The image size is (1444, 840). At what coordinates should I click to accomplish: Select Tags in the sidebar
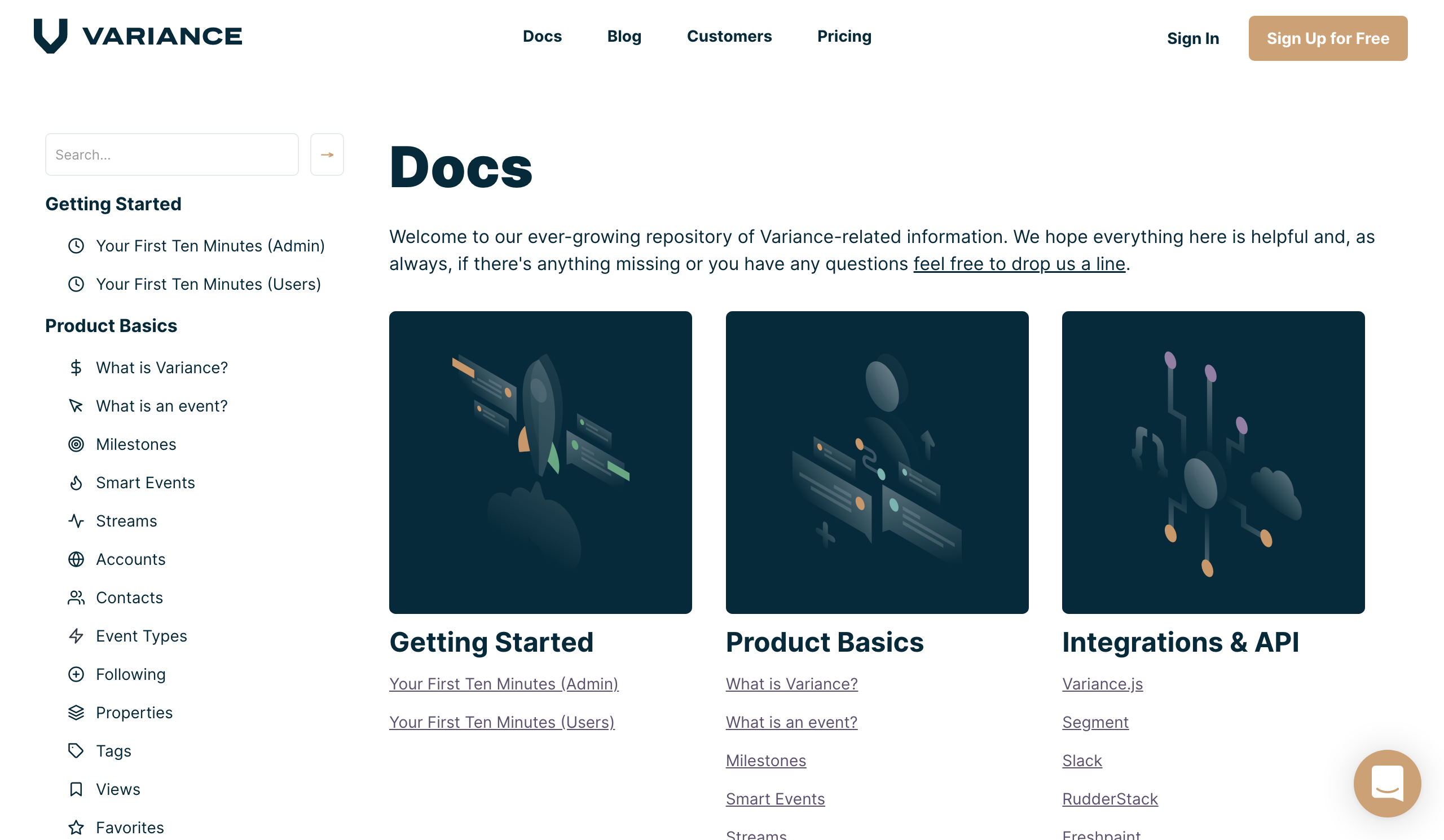click(113, 751)
